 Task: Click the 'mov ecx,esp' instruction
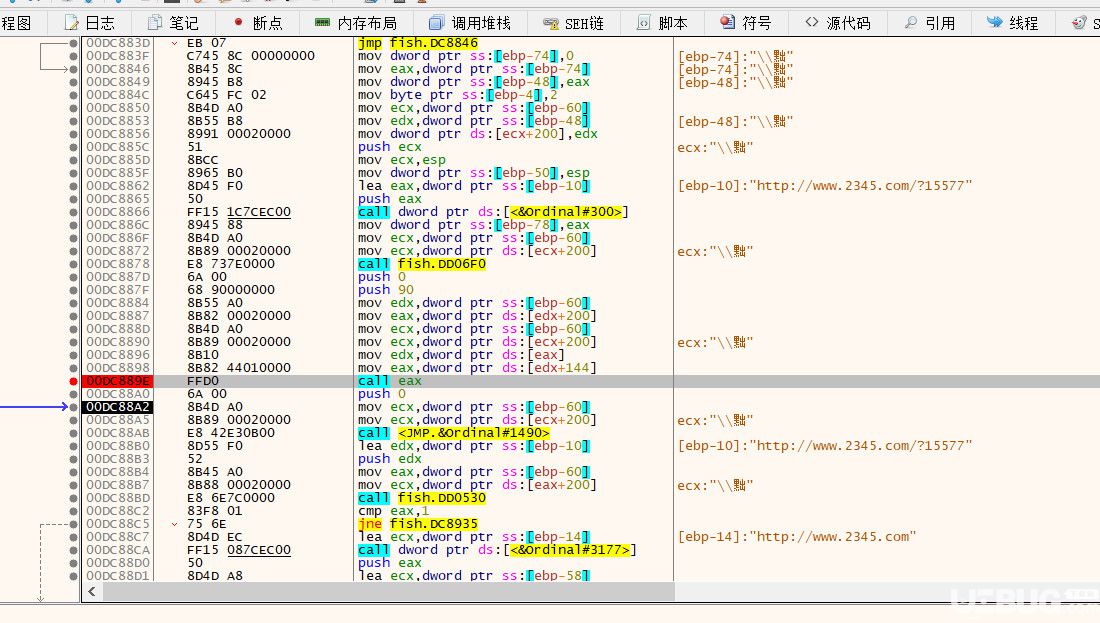402,160
